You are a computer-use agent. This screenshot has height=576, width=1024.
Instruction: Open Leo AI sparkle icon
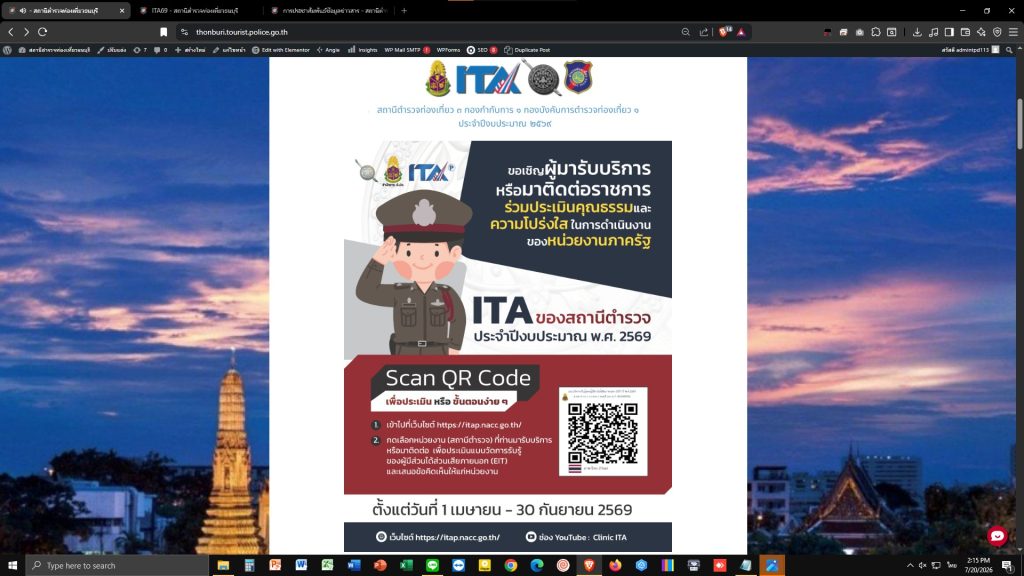[981, 32]
